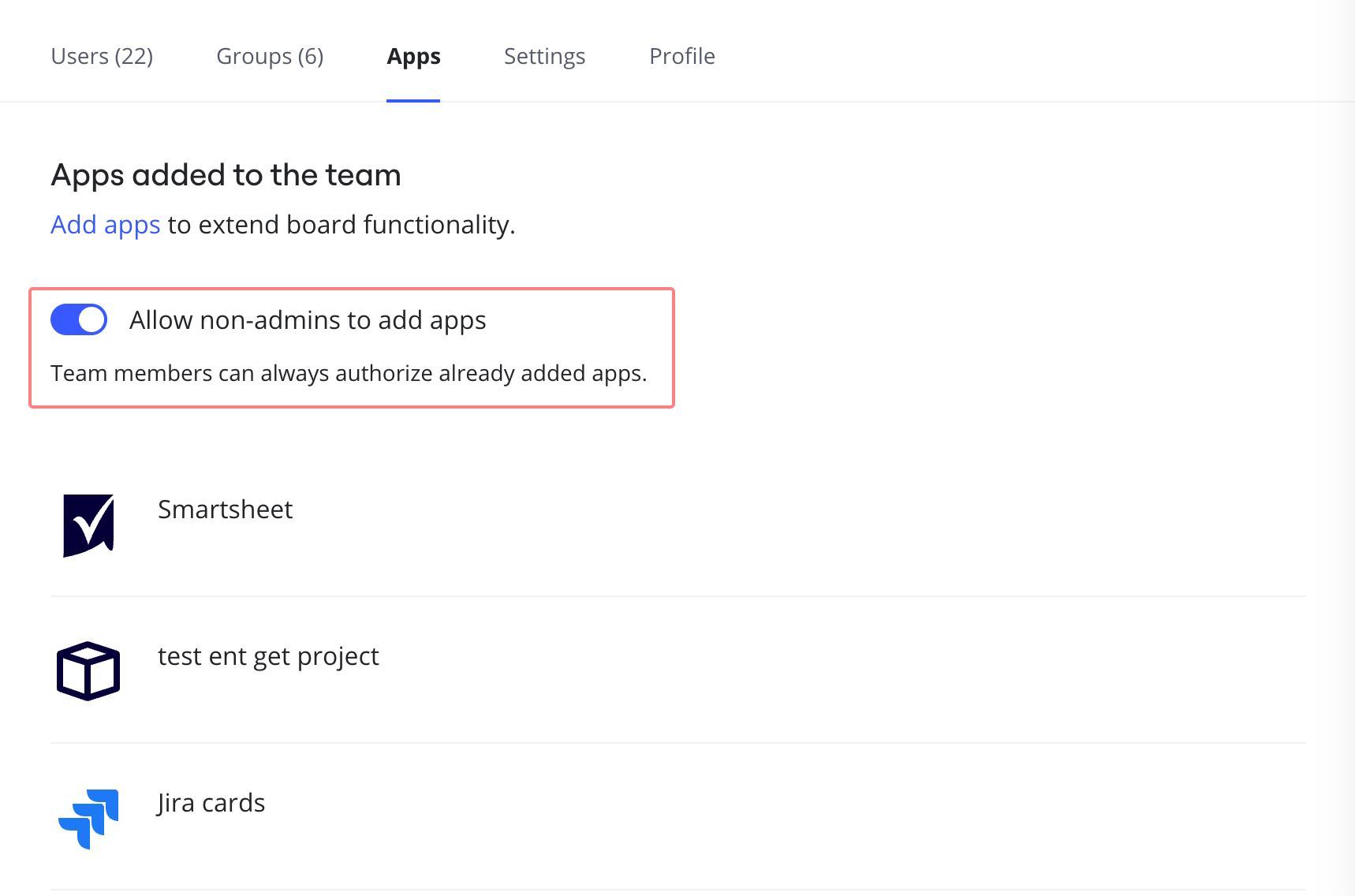The image size is (1355, 896).
Task: Click the 'Apps added to the team' heading
Action: point(226,175)
